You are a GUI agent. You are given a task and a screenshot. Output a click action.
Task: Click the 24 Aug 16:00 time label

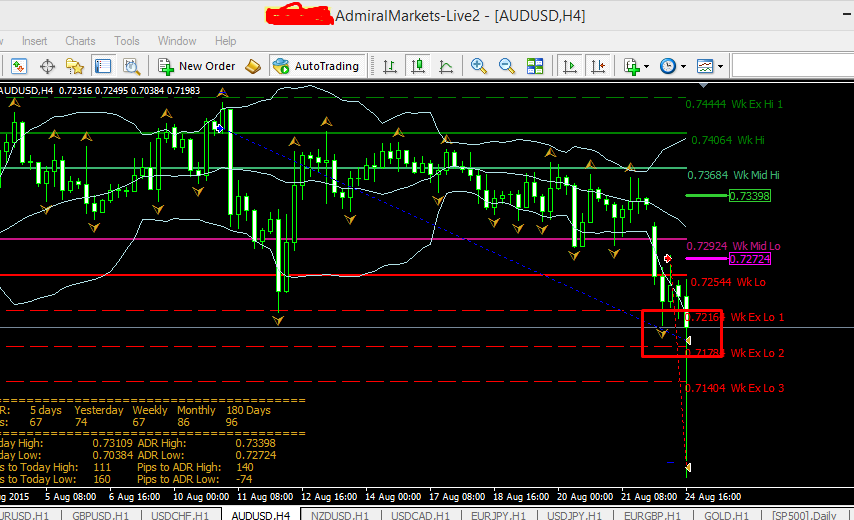[713, 497]
